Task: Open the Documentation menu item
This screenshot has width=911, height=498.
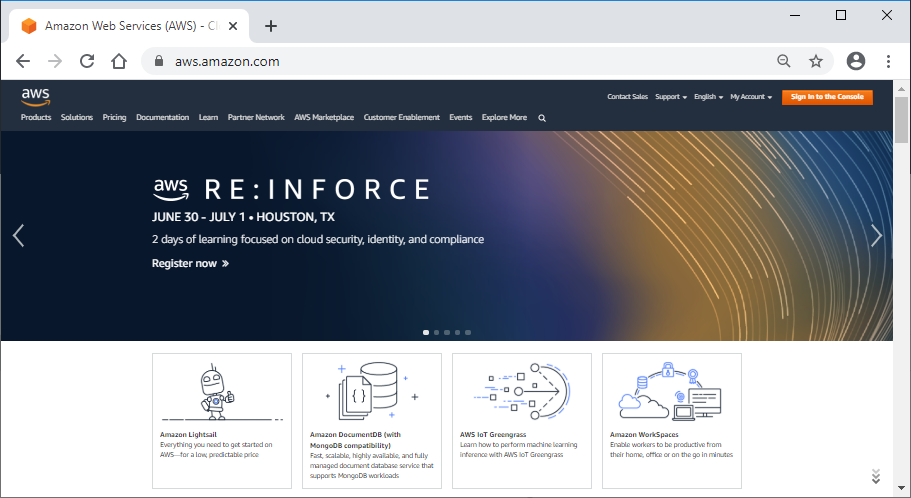Action: 163,117
